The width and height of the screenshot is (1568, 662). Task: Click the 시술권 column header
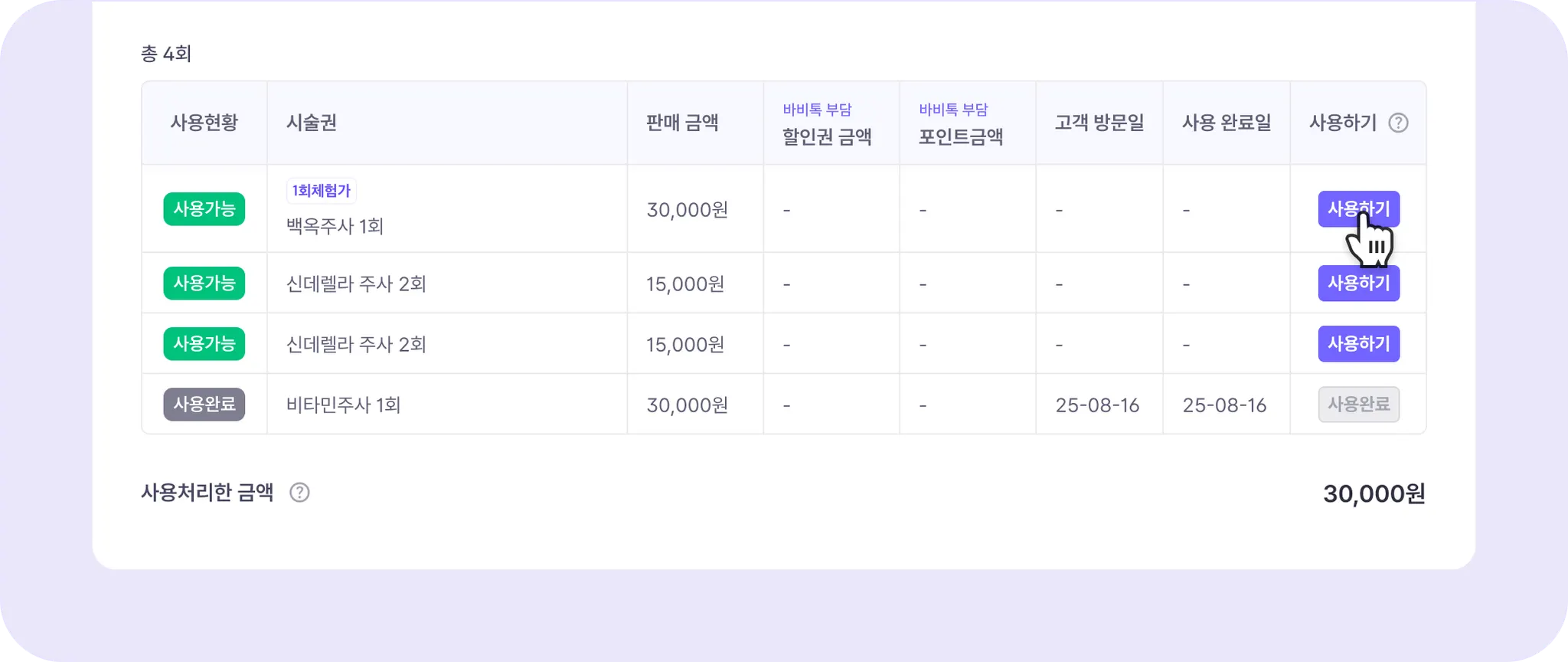[x=312, y=123]
